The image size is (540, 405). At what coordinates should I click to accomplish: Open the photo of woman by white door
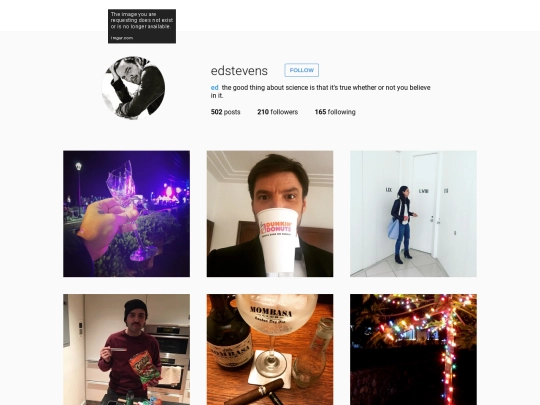pos(413,214)
